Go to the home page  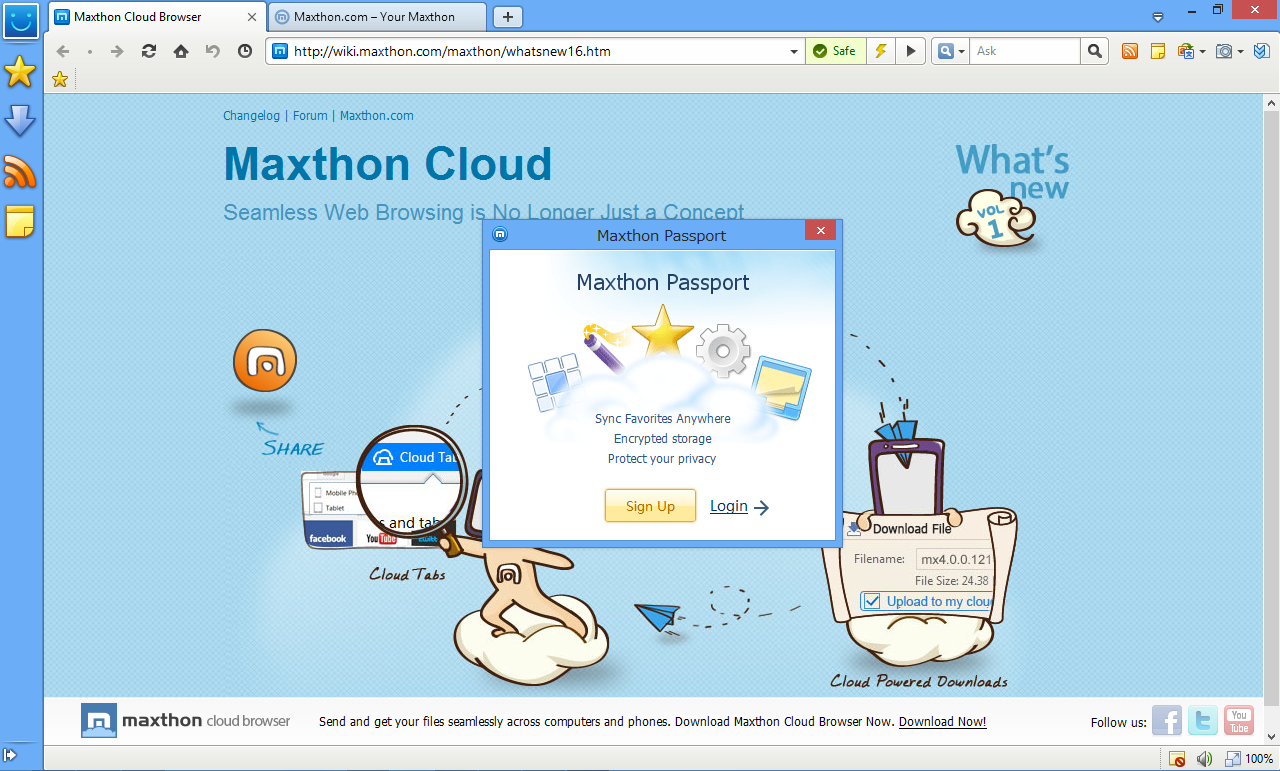pos(181,51)
